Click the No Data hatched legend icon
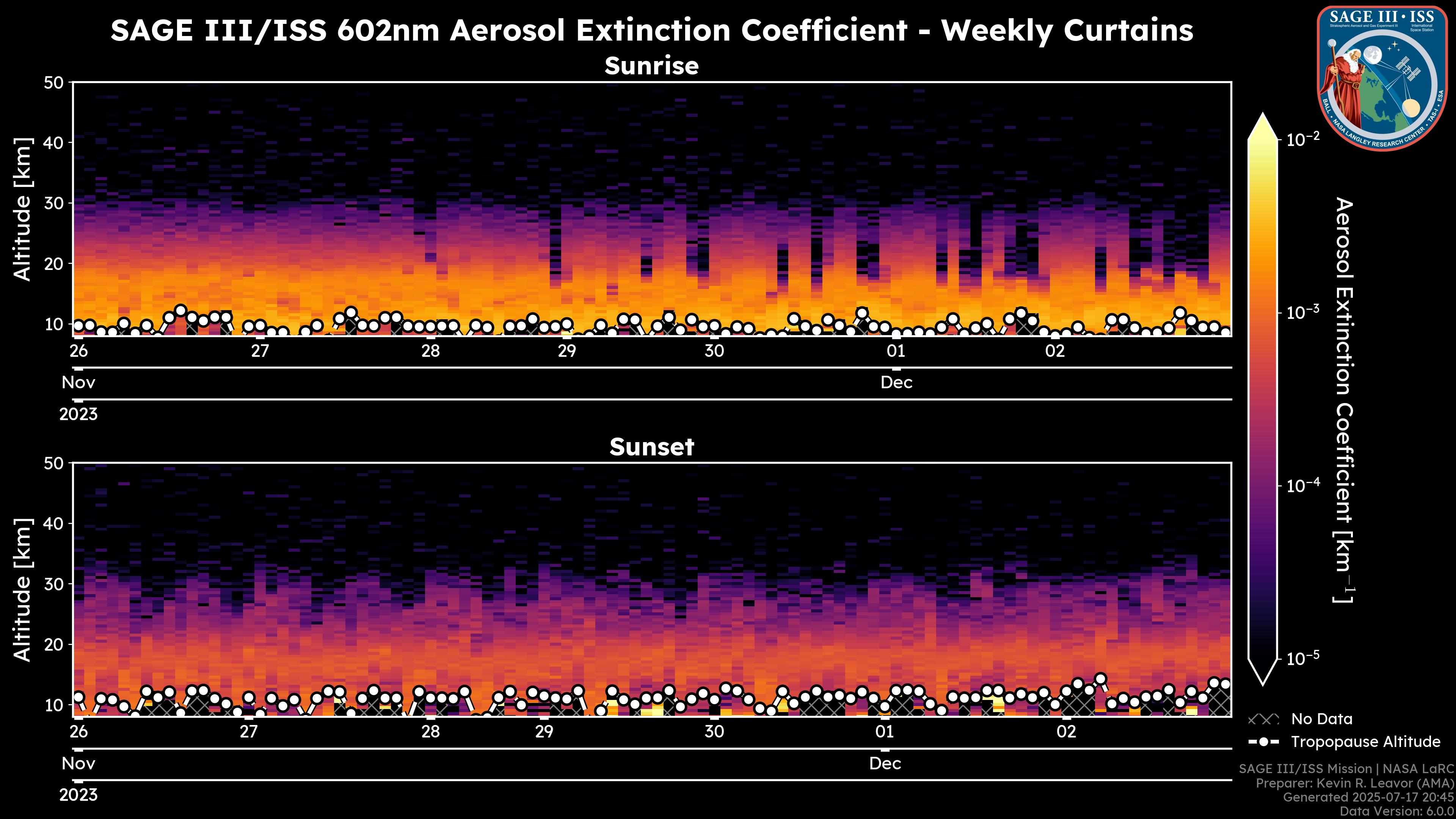The image size is (1456, 819). pyautogui.click(x=1263, y=719)
